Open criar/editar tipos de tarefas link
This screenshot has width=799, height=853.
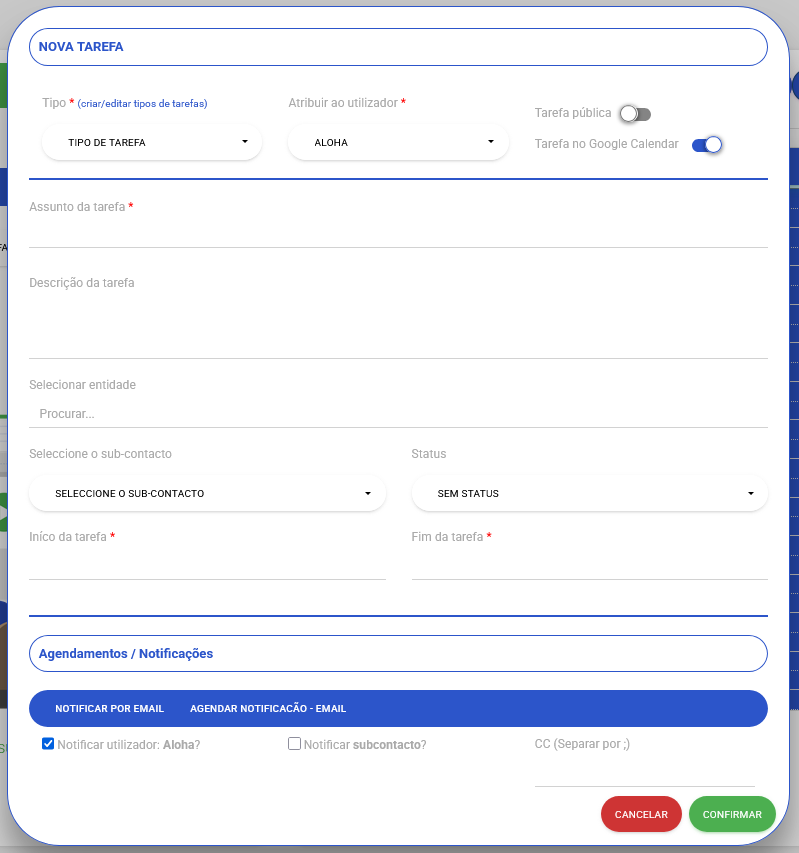point(142,104)
